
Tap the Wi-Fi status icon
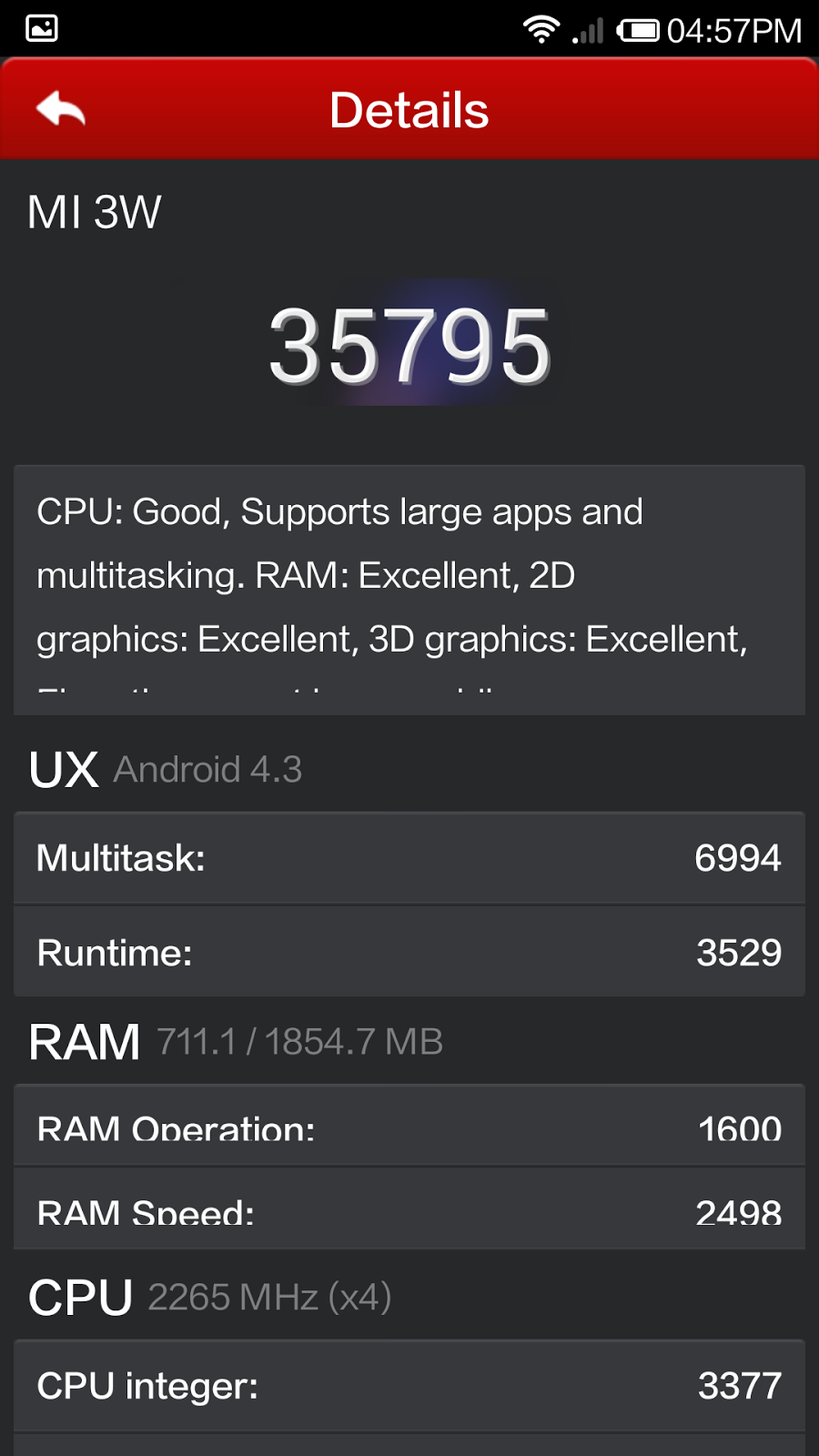pyautogui.click(x=541, y=30)
